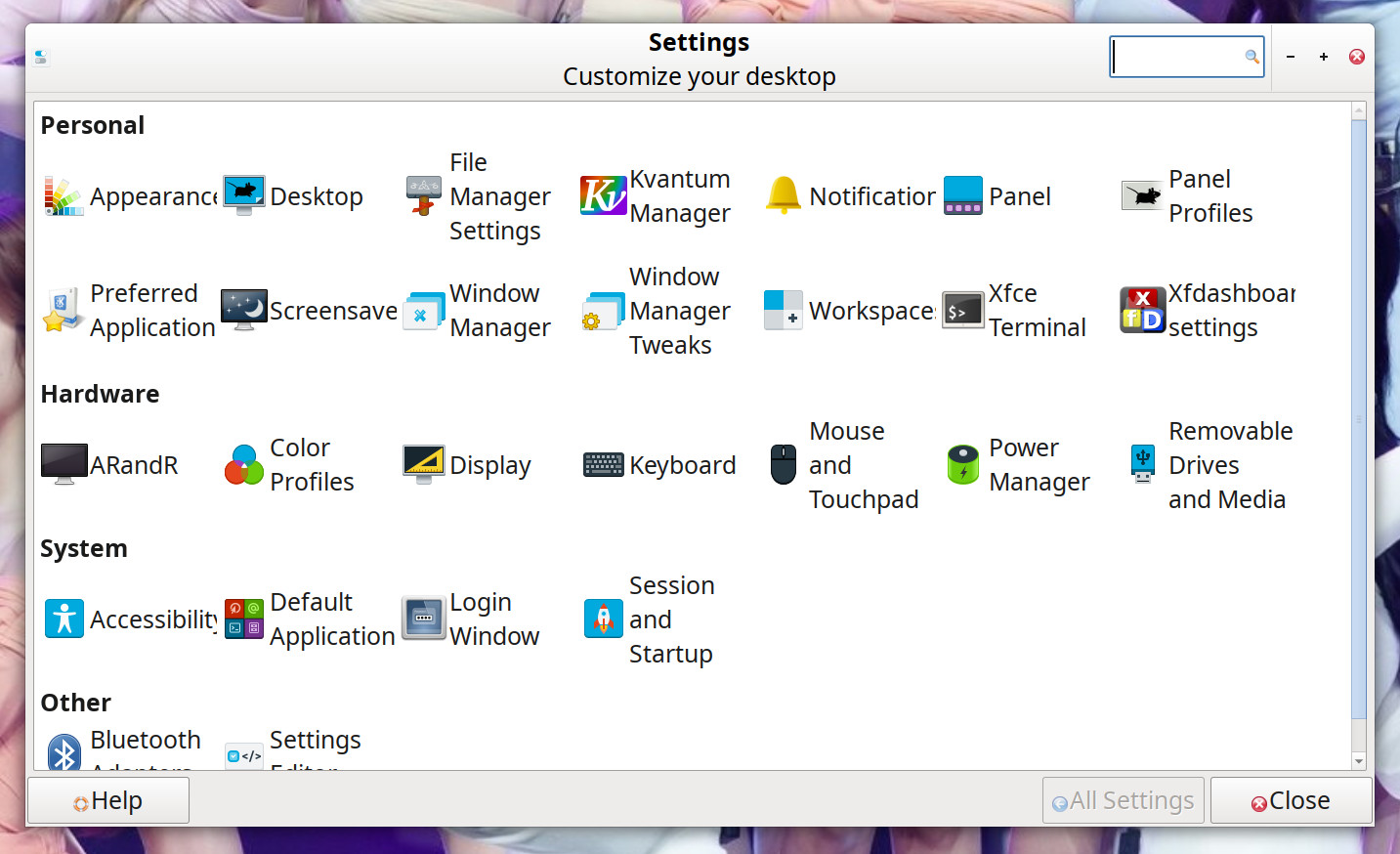Click the scrollbar down arrow

pos(1358,761)
